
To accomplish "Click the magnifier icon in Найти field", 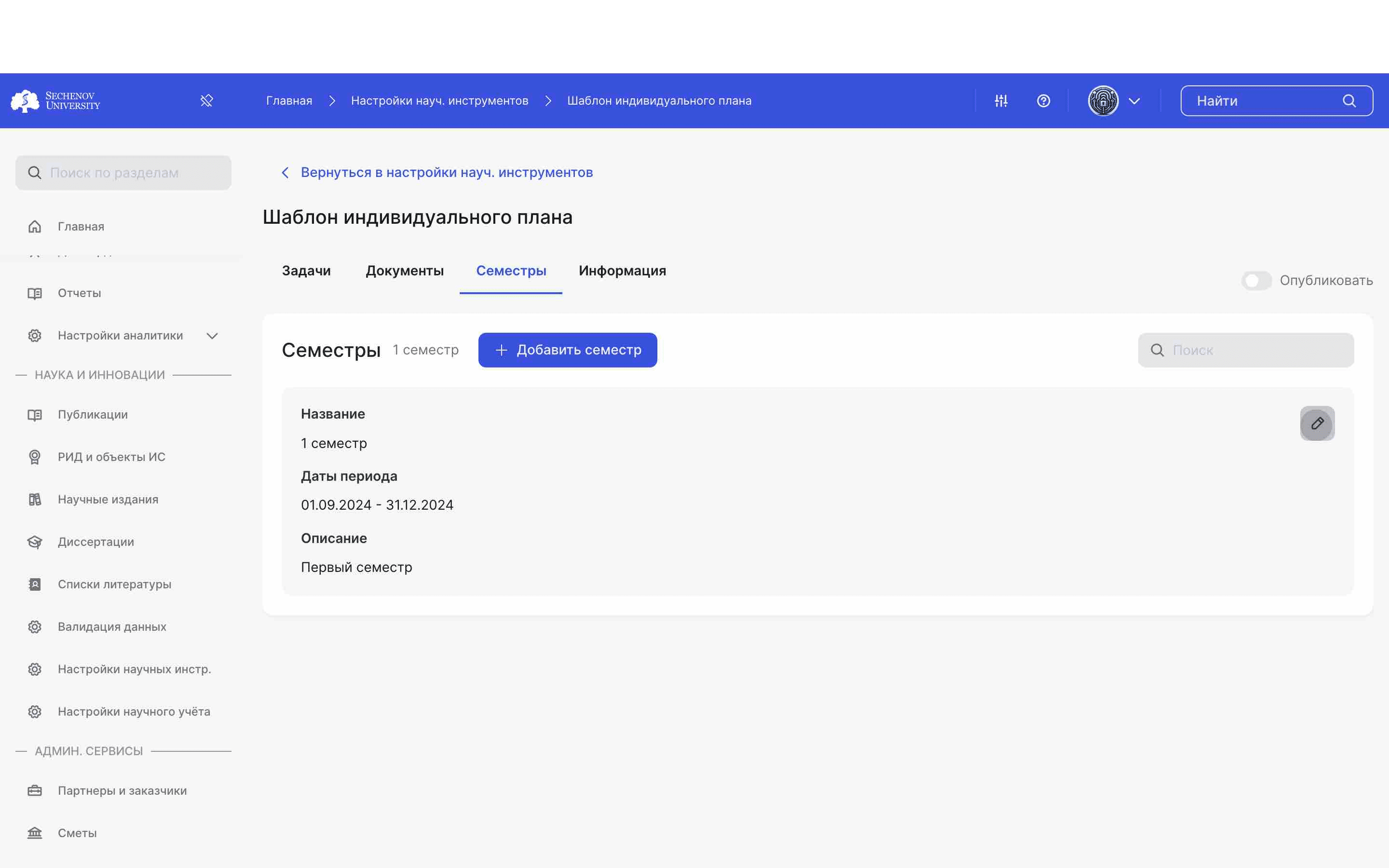I will point(1349,101).
